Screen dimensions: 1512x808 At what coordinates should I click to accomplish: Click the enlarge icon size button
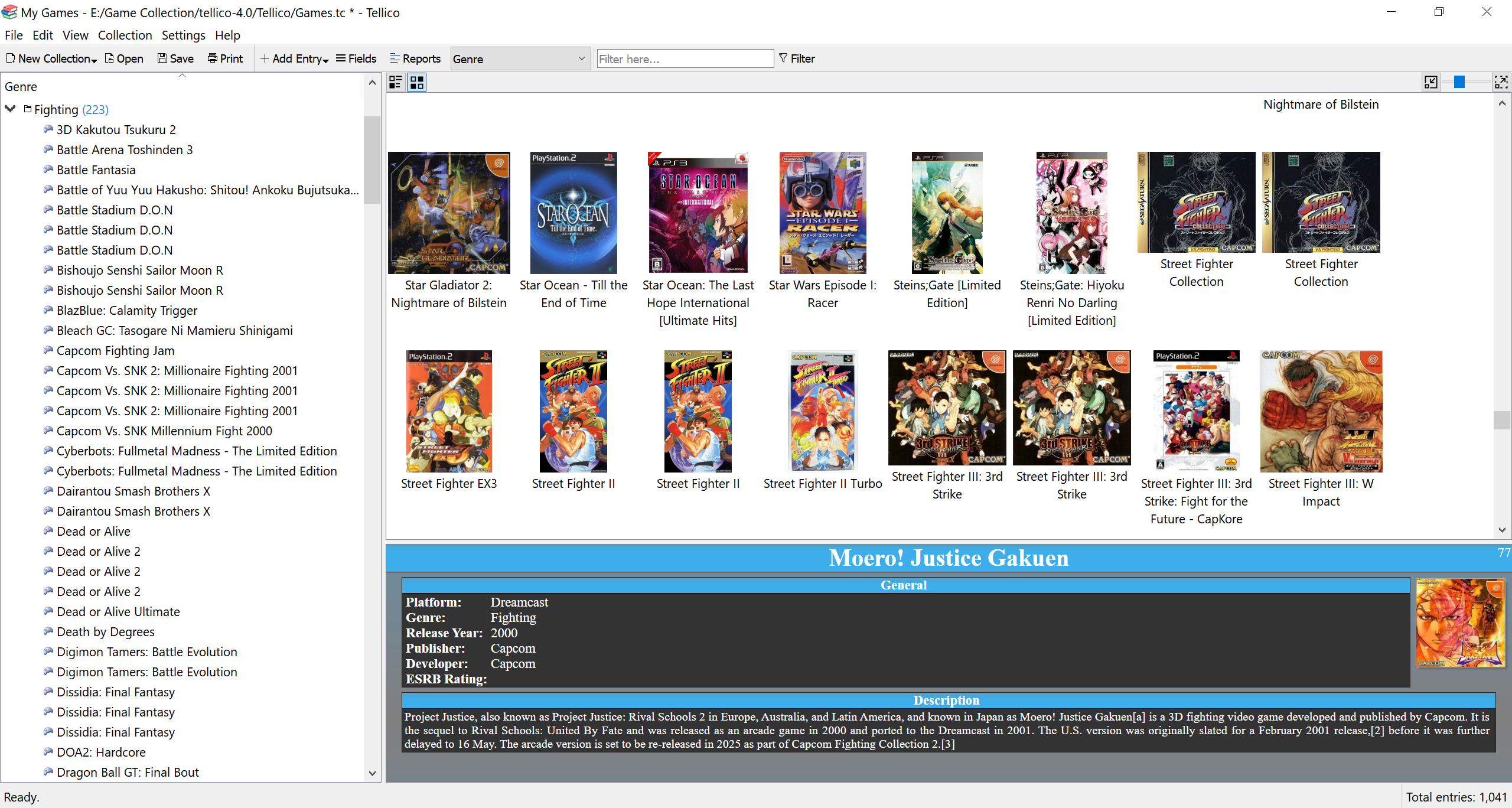coord(1501,82)
